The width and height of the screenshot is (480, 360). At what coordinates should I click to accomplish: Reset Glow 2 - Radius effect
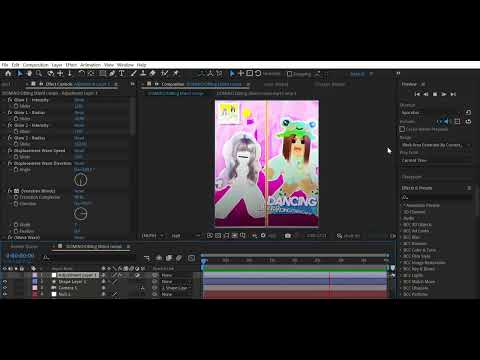[x=79, y=138]
